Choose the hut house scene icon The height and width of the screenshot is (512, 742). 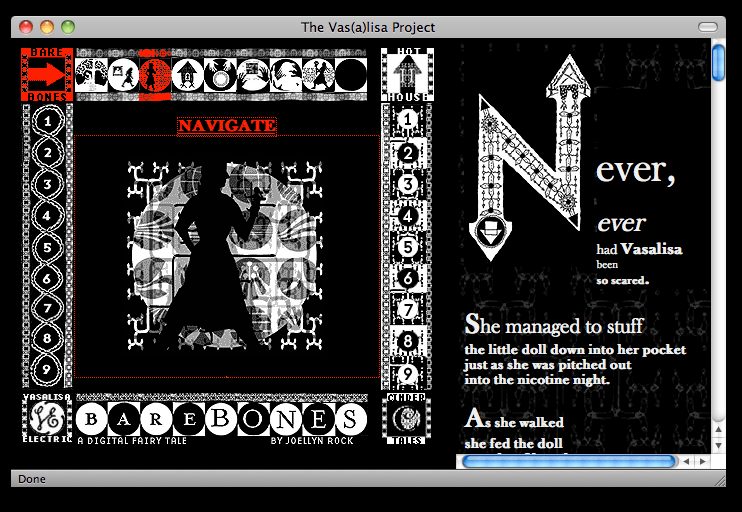pos(187,74)
